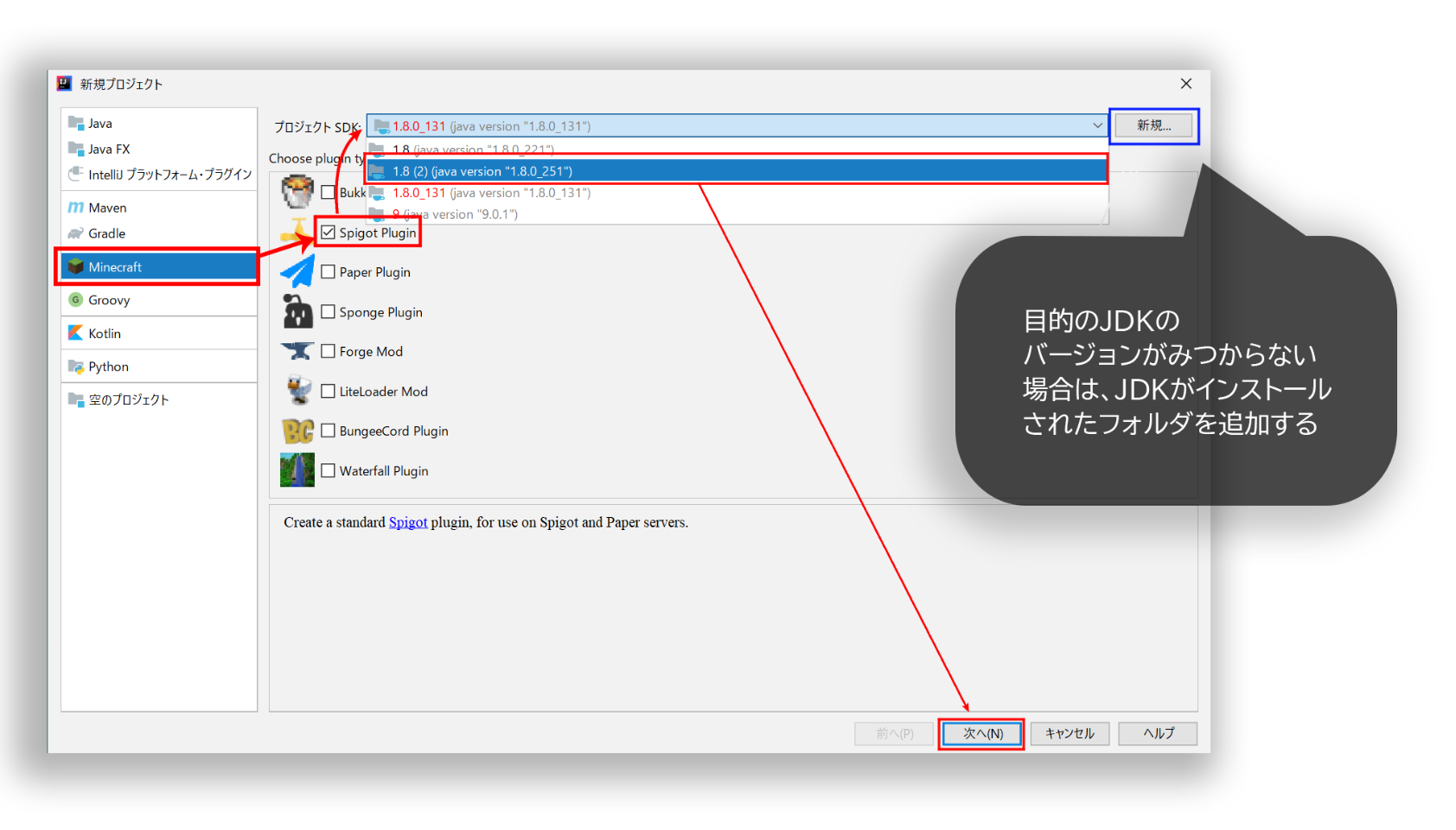The width and height of the screenshot is (1456, 830).
Task: Open ヘルプ button
Action: pos(1158,733)
